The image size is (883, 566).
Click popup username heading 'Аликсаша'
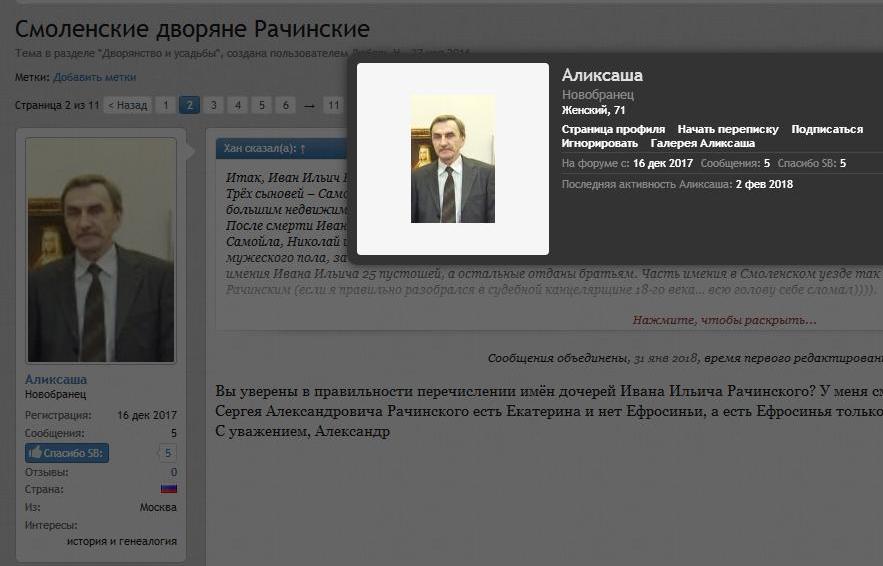(602, 75)
